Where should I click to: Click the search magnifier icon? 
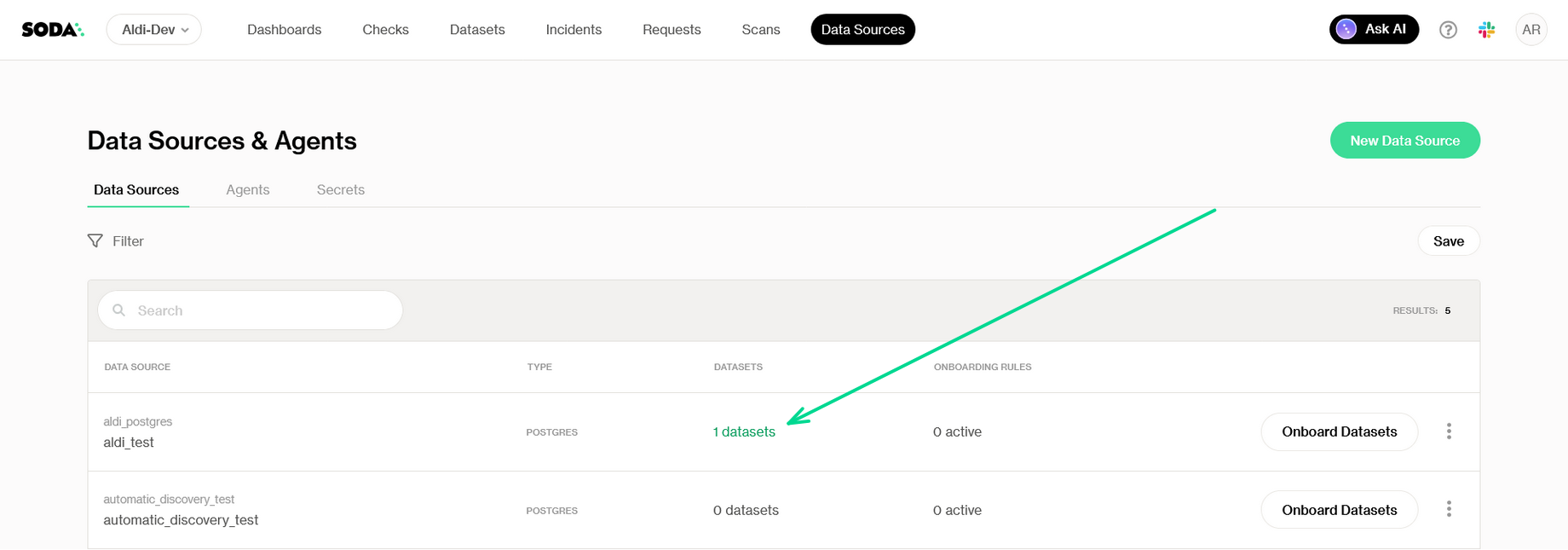119,310
